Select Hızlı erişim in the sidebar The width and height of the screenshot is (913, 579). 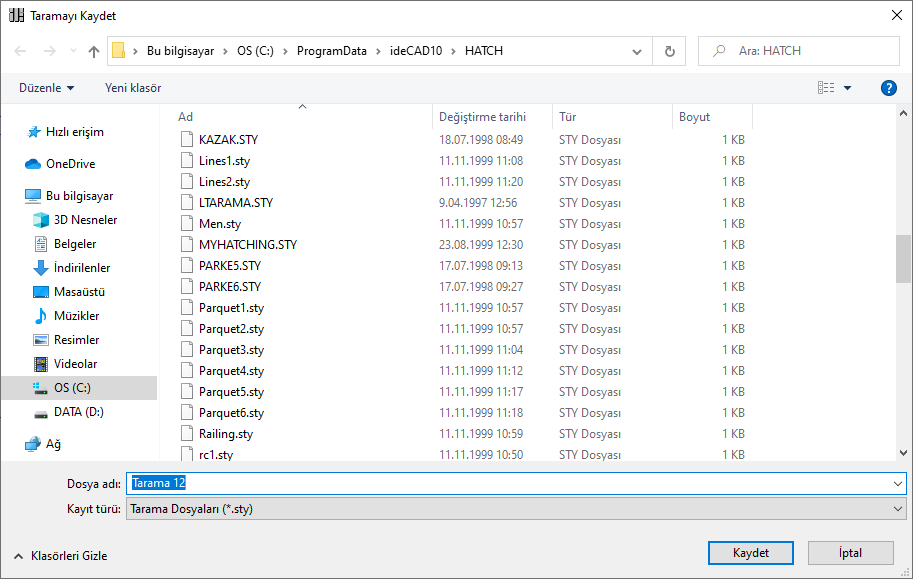pos(75,132)
